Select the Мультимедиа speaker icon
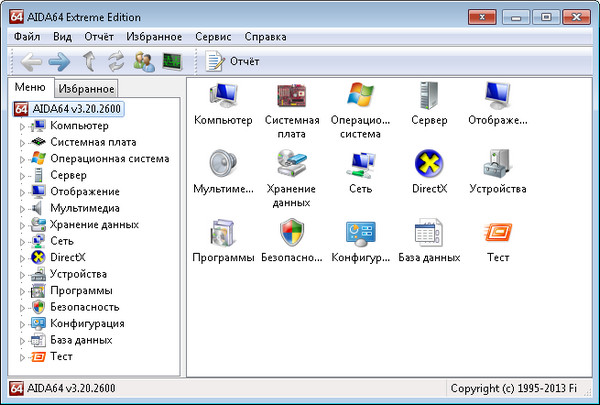600x405 pixels. click(x=222, y=164)
